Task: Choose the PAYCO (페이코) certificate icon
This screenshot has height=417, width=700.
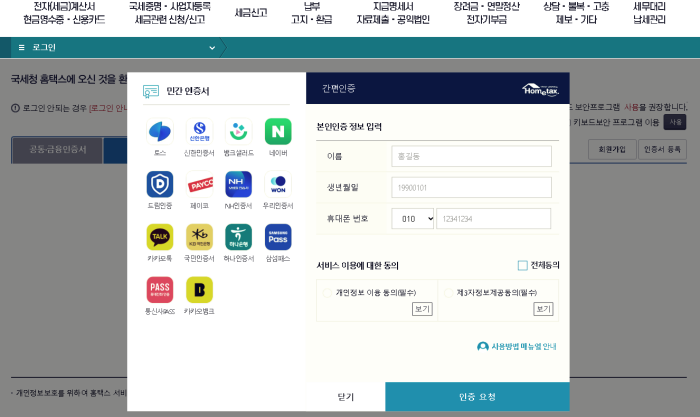Action: [x=199, y=184]
